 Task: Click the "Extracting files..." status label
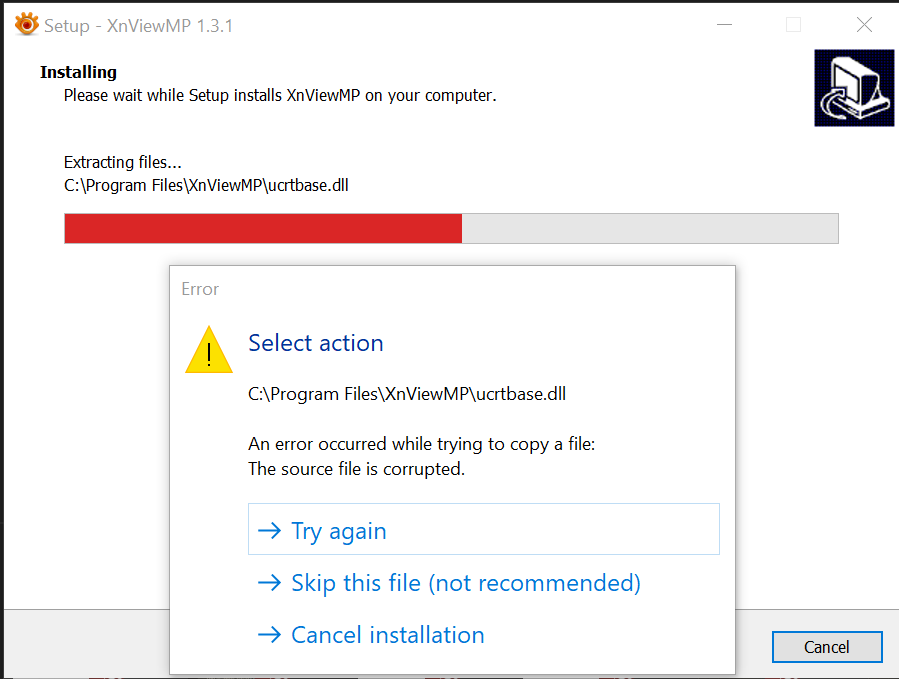(122, 162)
